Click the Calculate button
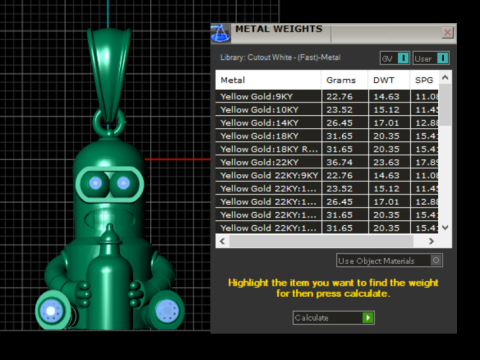The height and width of the screenshot is (360, 480). coord(334,318)
